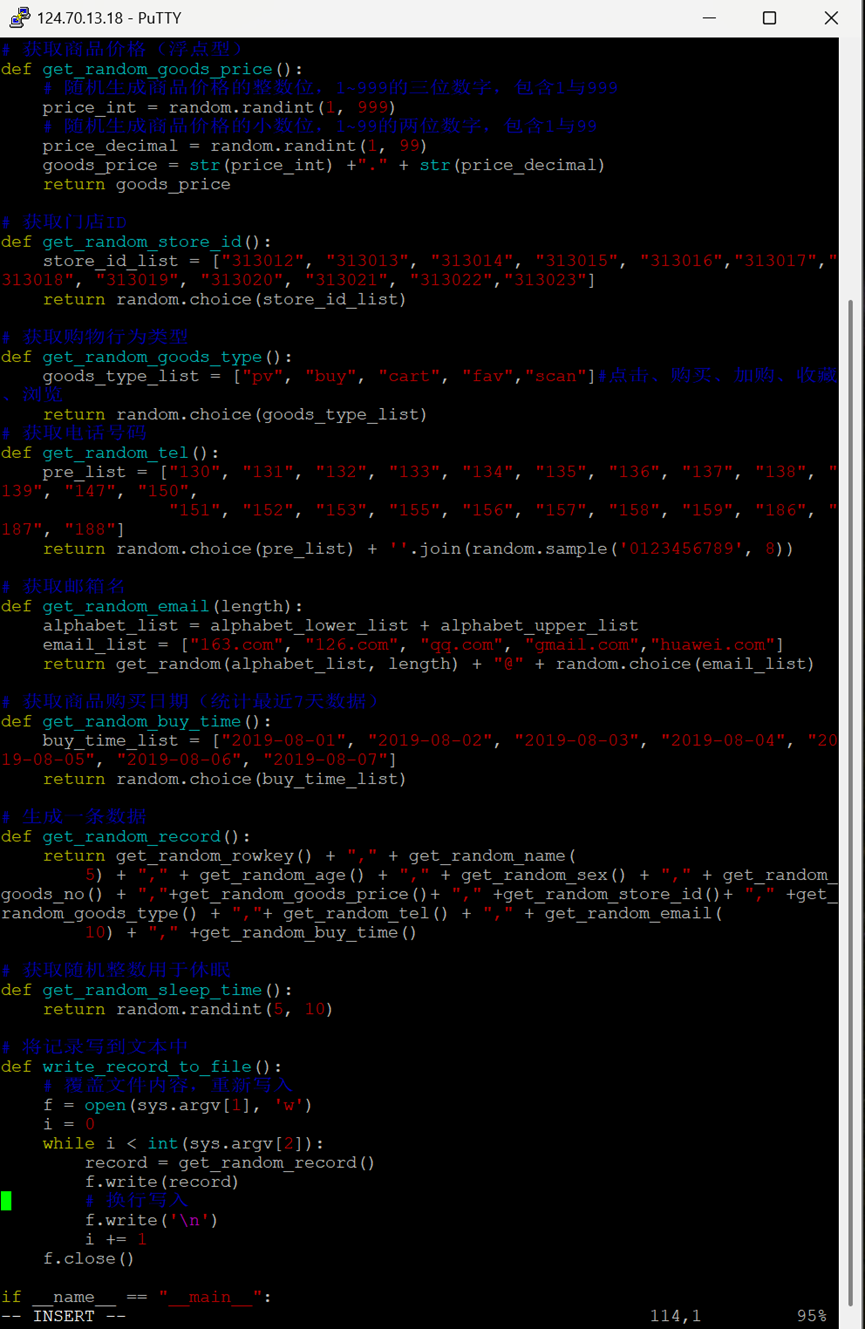Click 'def get_random_goods_price():' line
Image resolution: width=865 pixels, height=1329 pixels.
(152, 69)
